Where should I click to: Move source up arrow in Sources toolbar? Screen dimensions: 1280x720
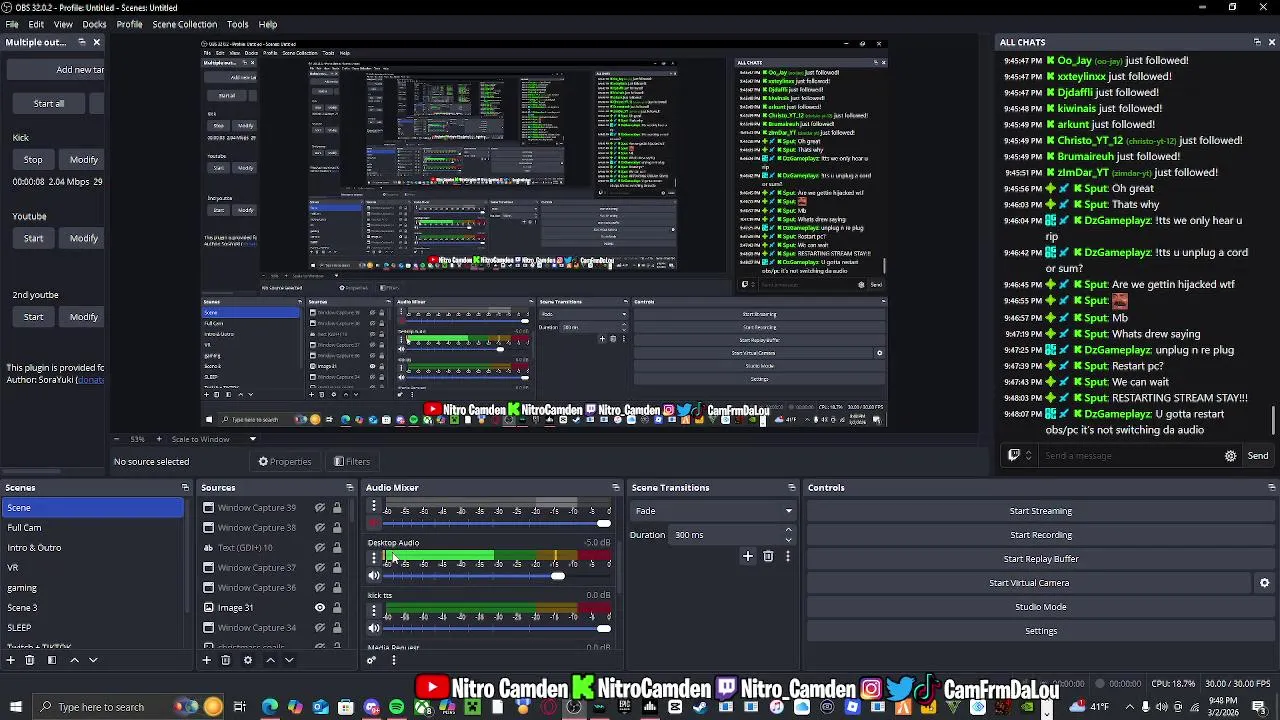tap(270, 660)
